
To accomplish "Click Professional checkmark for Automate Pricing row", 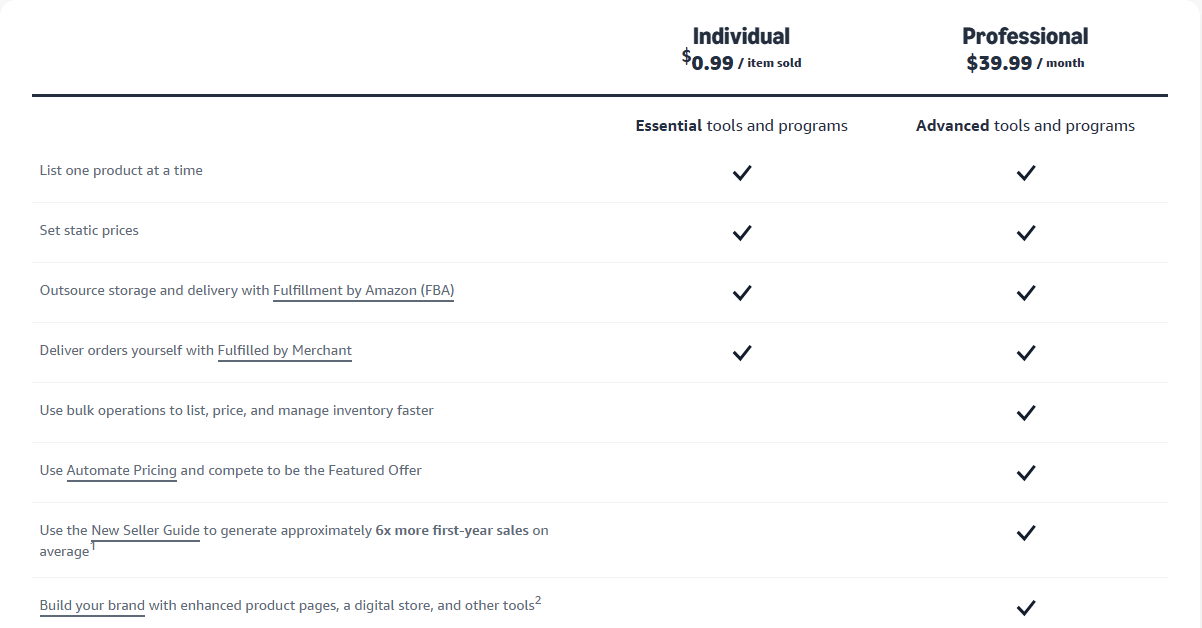I will [x=1025, y=473].
